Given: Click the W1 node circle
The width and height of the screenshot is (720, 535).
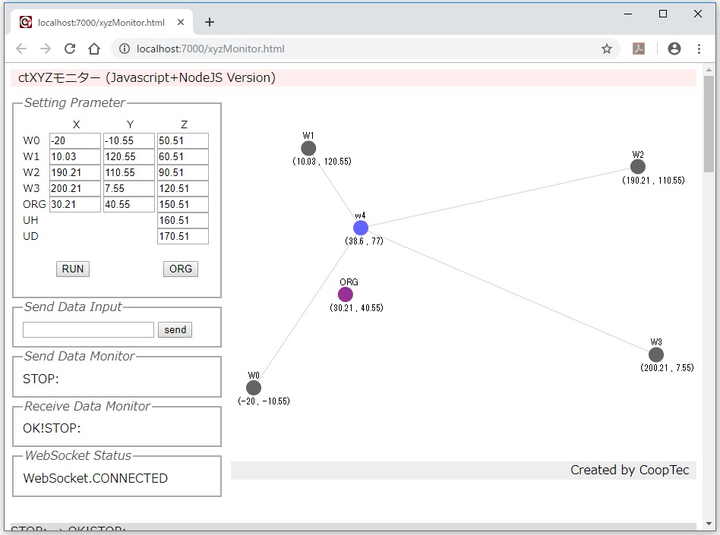Looking at the screenshot, I should 309,148.
